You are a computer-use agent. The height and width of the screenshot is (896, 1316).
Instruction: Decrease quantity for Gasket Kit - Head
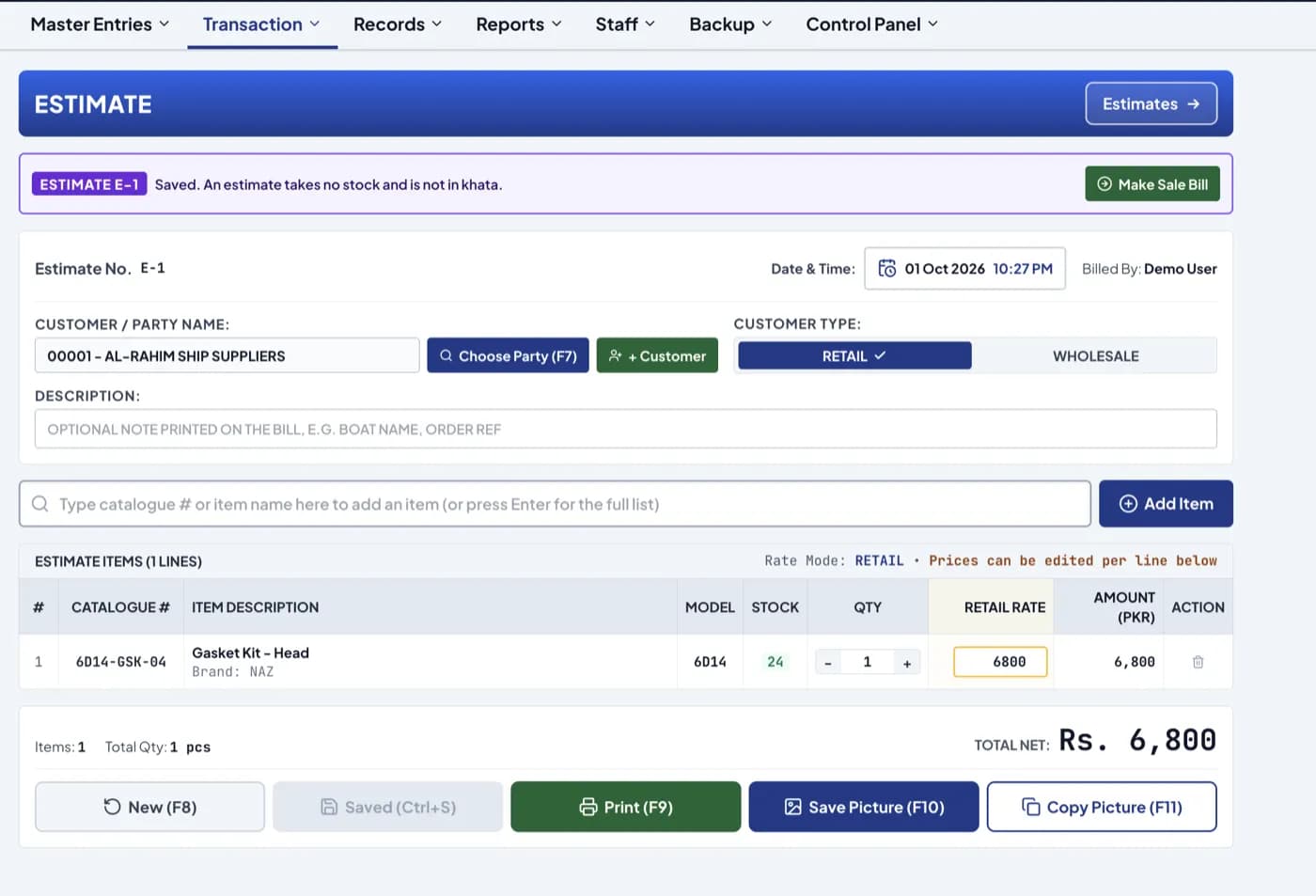pyautogui.click(x=828, y=663)
